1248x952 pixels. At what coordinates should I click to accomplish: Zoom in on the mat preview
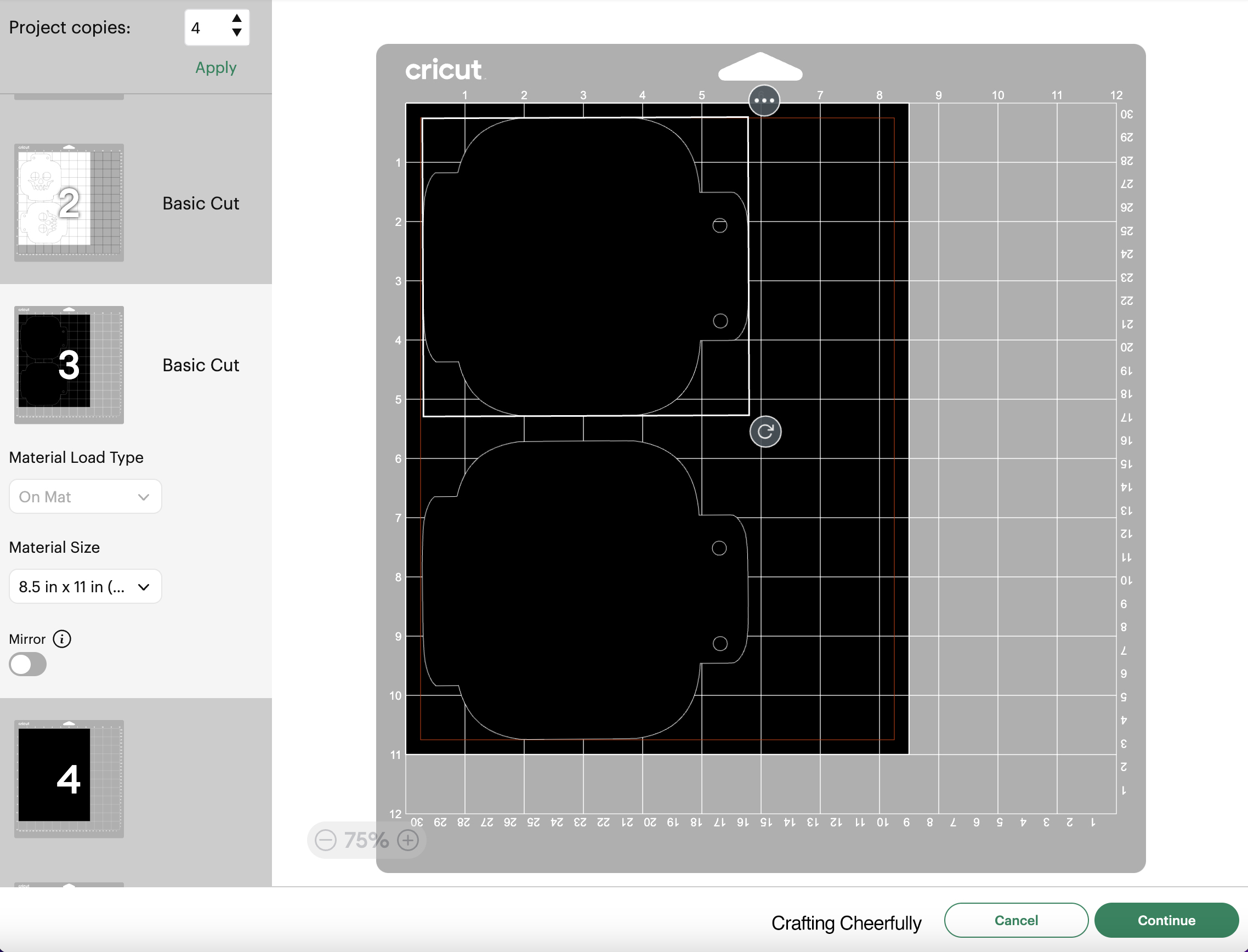tap(407, 840)
